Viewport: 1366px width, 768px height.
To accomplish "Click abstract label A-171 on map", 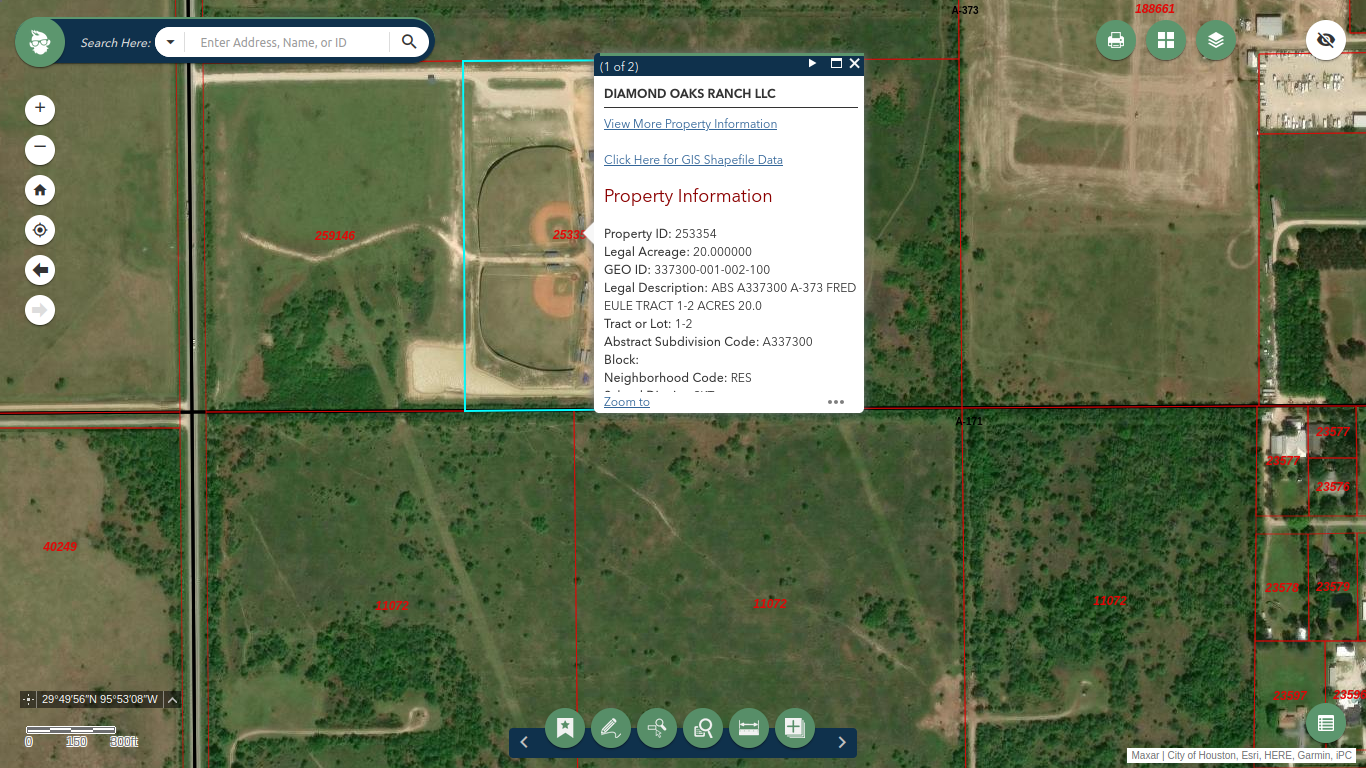I will click(x=969, y=421).
